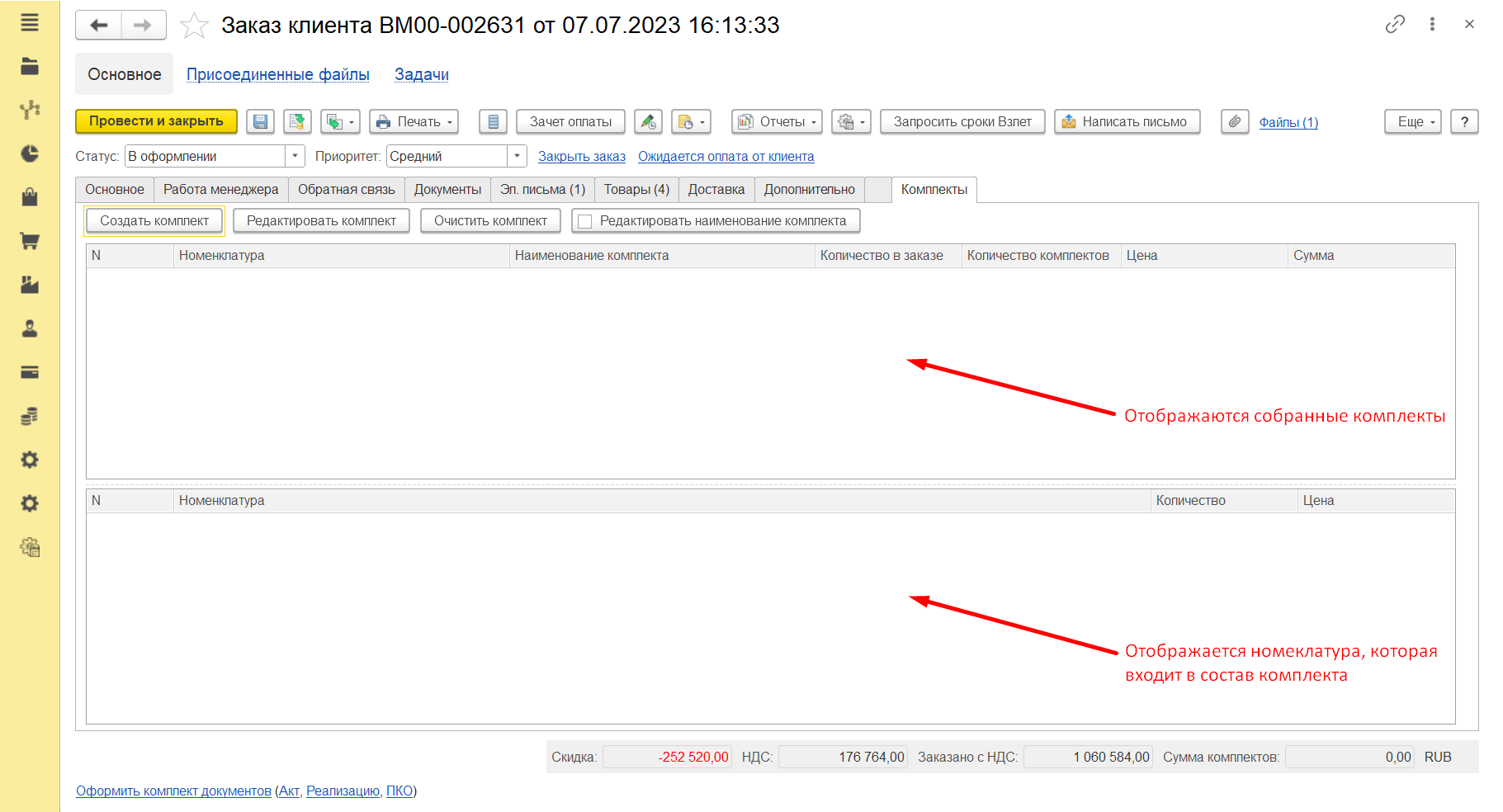Click the Скидка value field

[667, 757]
